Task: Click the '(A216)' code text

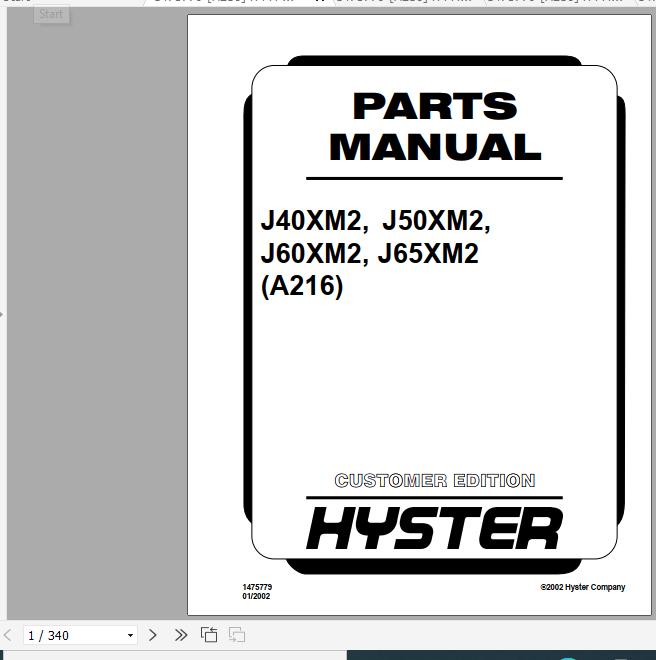Action: (x=302, y=286)
